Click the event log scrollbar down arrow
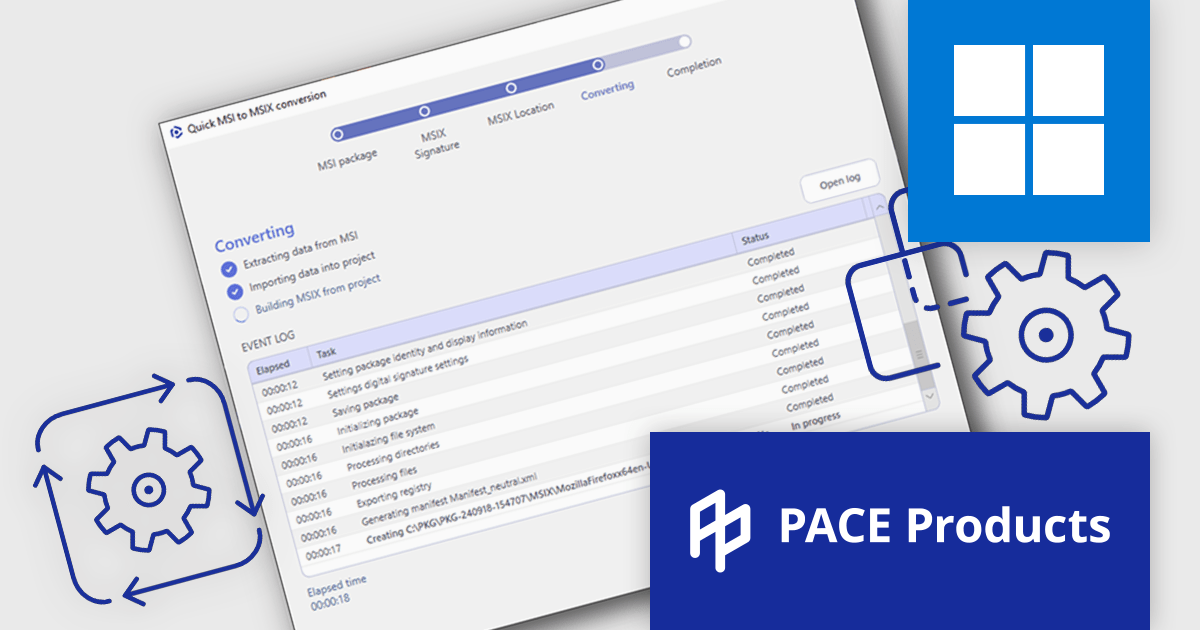This screenshot has height=630, width=1200. click(932, 396)
